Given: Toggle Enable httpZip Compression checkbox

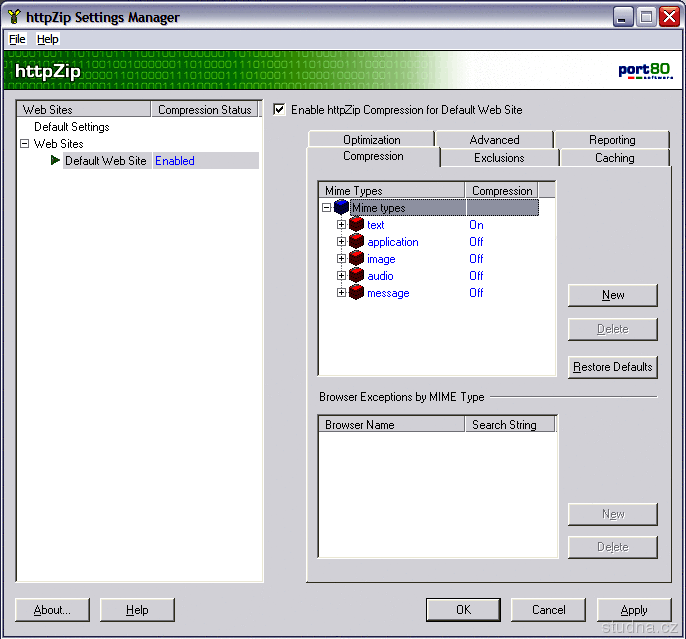Looking at the screenshot, I should [x=279, y=110].
